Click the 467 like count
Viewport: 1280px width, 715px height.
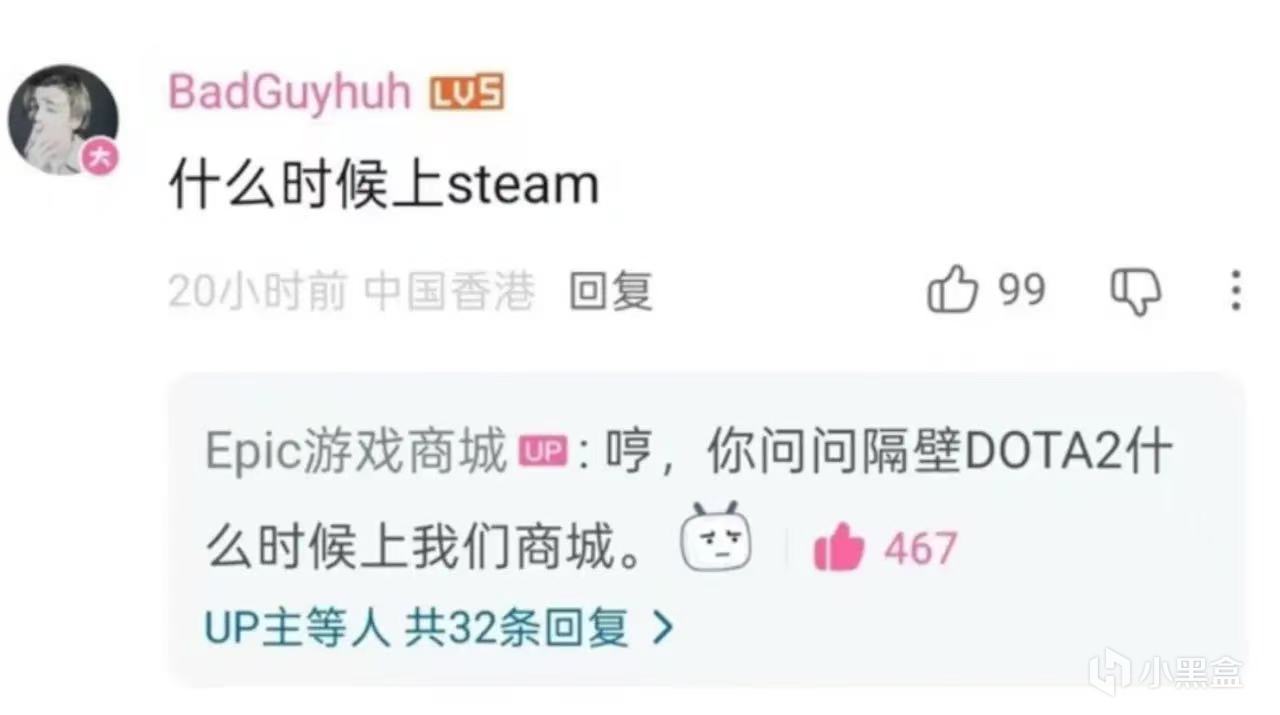point(920,549)
